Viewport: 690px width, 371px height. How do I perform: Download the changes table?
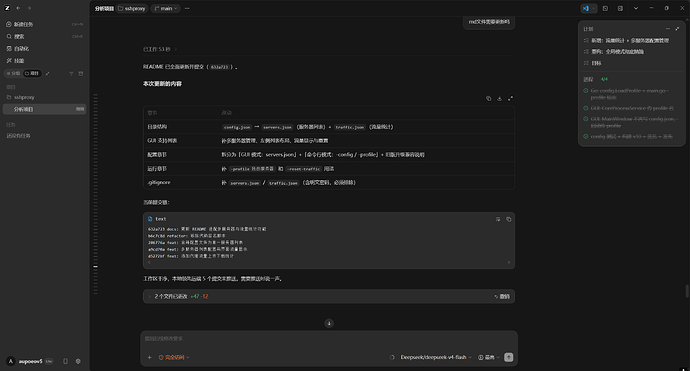tap(499, 99)
